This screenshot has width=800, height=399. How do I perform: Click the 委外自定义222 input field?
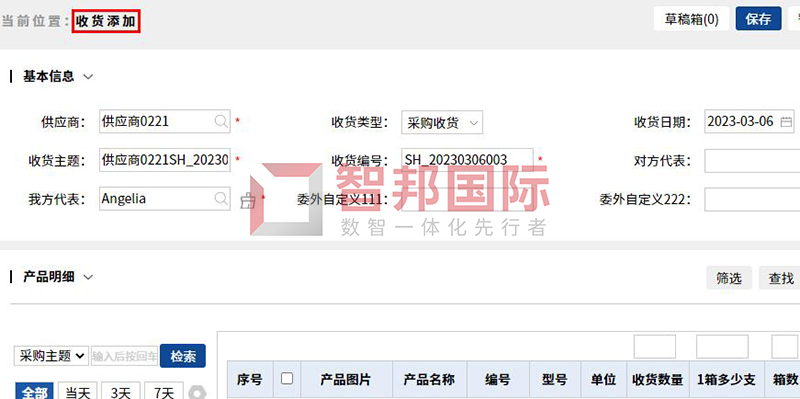point(752,200)
